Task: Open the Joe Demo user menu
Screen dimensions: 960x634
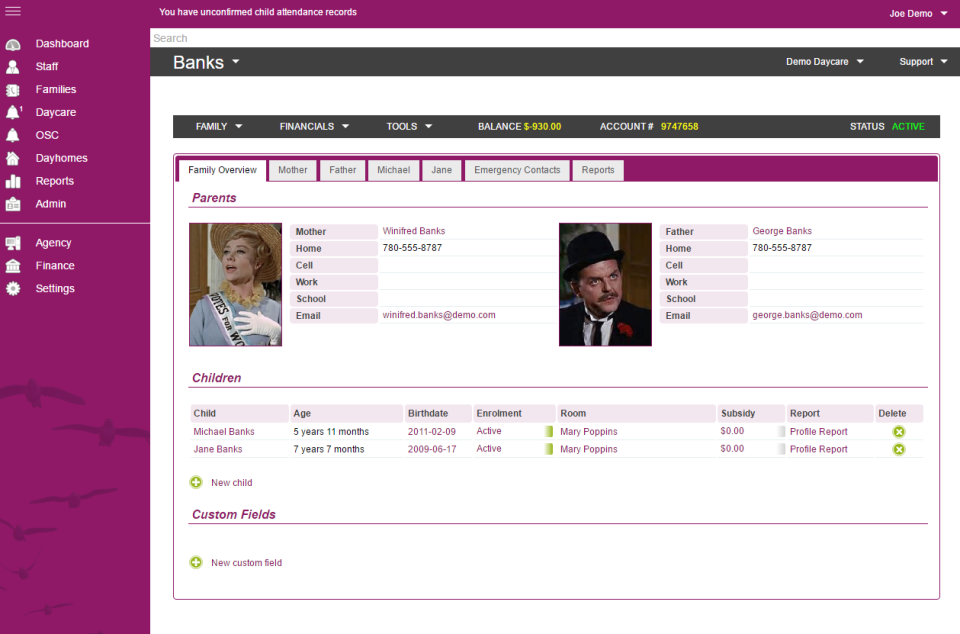Action: 918,13
